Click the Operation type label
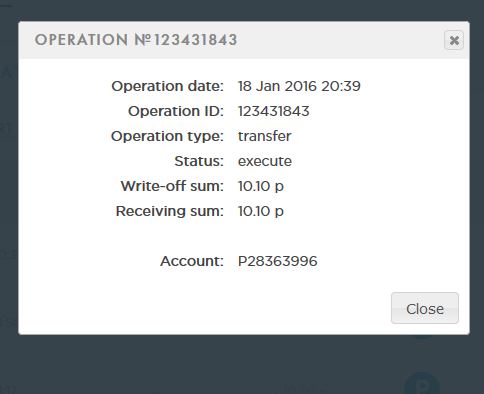The height and width of the screenshot is (394, 484). pyautogui.click(x=167, y=136)
